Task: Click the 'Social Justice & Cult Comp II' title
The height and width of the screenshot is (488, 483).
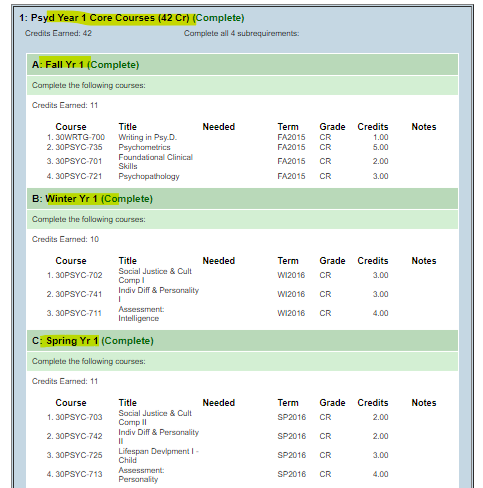Action: point(155,418)
